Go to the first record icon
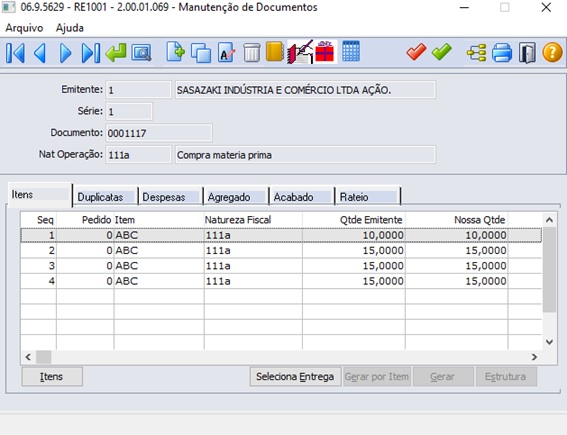Screen dimensions: 567x435 point(15,53)
